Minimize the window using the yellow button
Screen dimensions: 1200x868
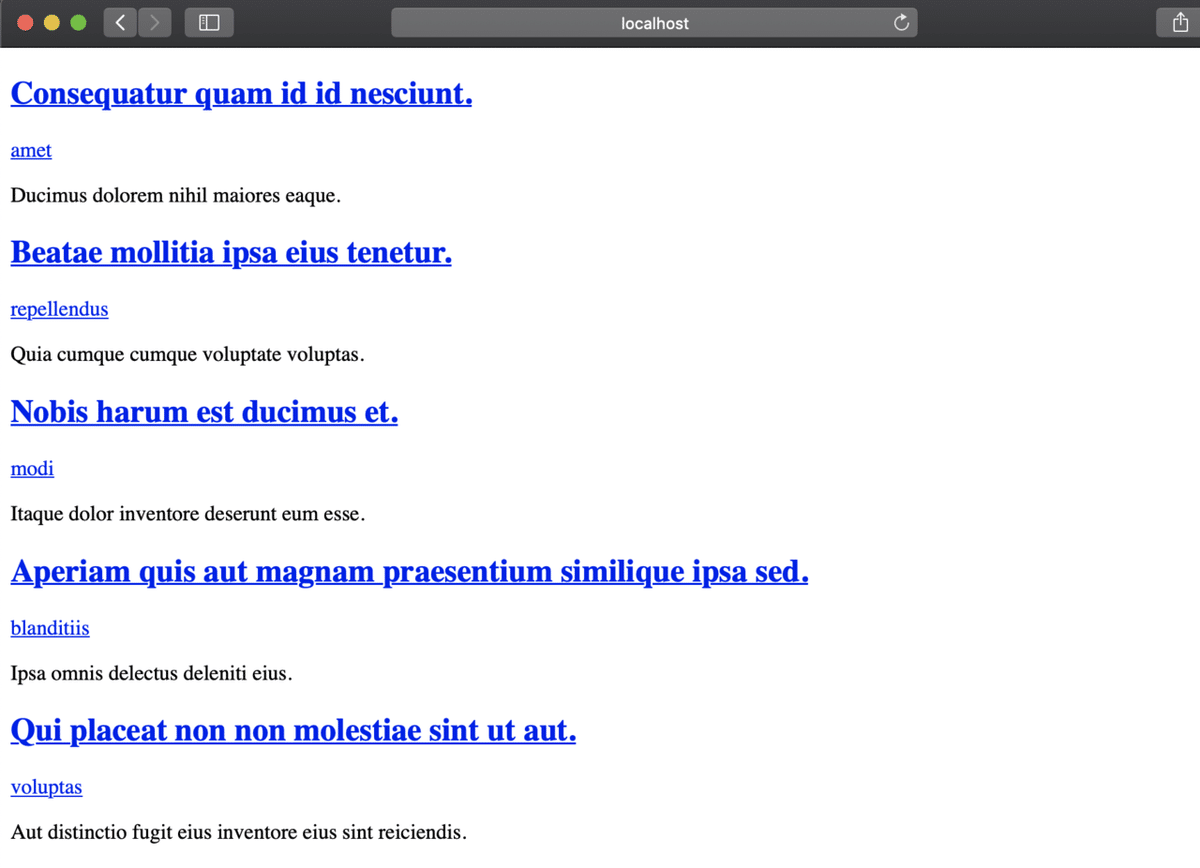click(x=52, y=23)
